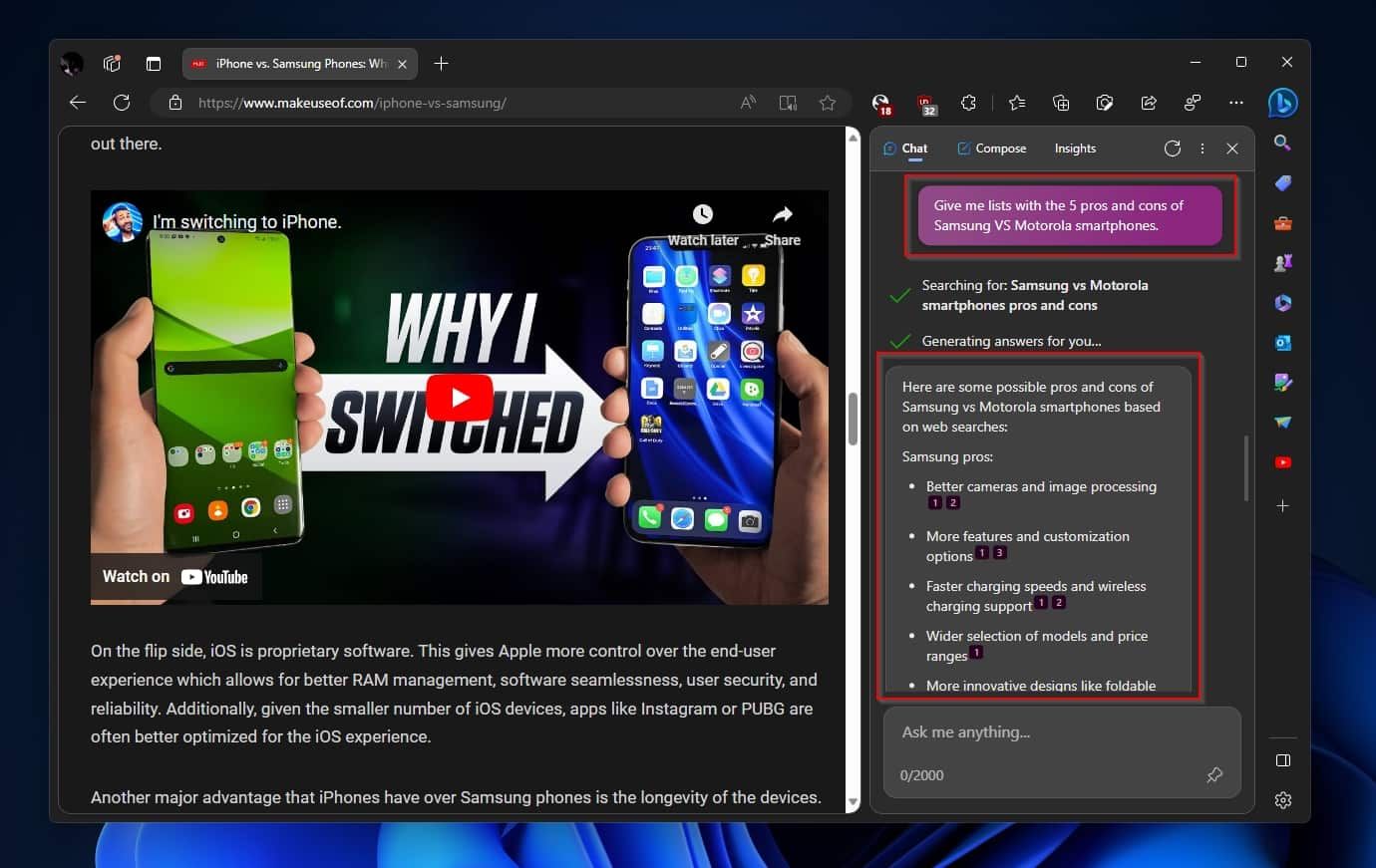Open the Workspaces icon in title bar
Image resolution: width=1376 pixels, height=868 pixels.
(x=112, y=64)
